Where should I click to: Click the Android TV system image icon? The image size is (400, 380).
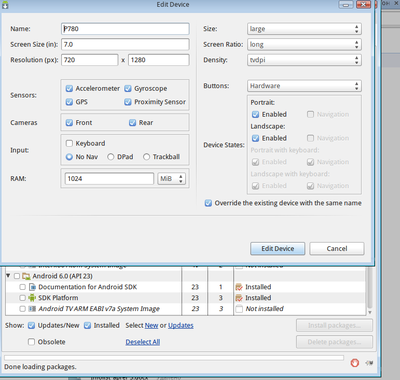[x=32, y=309]
